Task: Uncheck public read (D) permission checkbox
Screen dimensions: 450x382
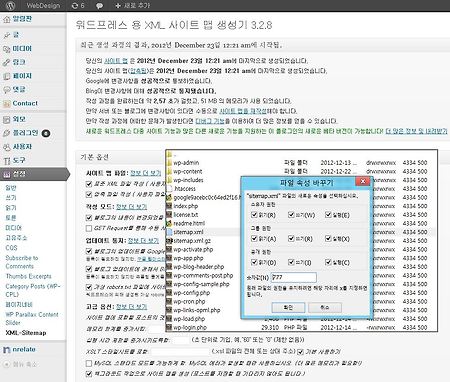Action: 254,262
